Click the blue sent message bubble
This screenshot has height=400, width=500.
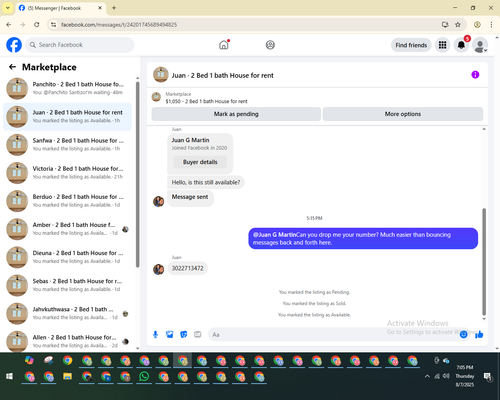click(363, 238)
